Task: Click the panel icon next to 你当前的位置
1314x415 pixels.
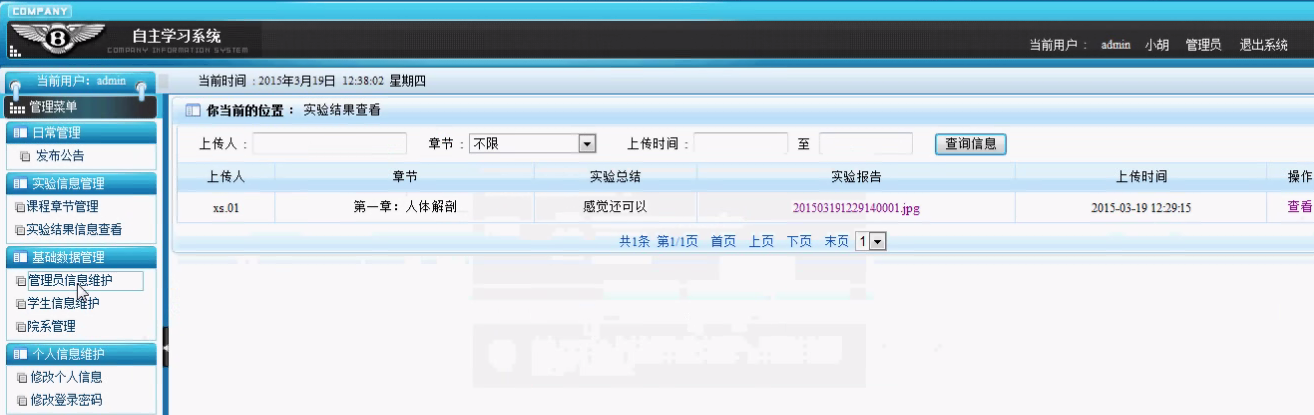Action: pyautogui.click(x=193, y=110)
